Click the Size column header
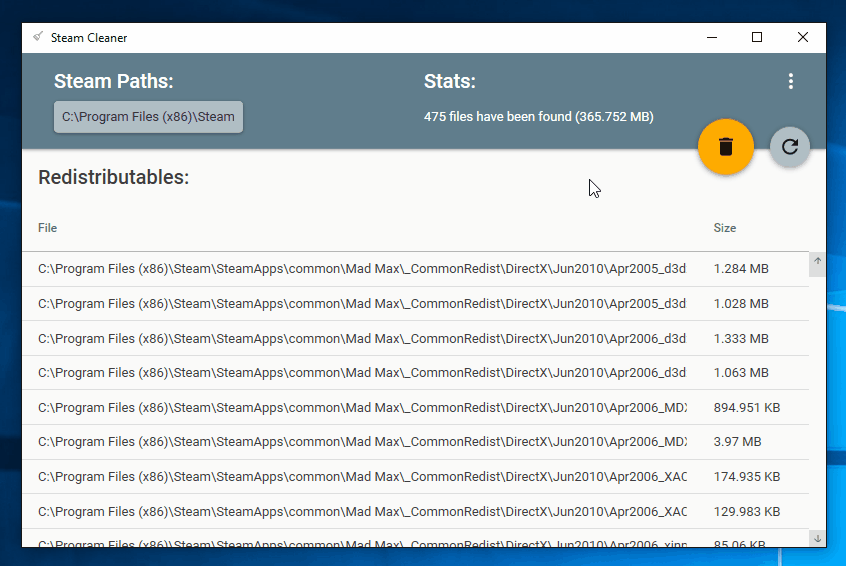 pyautogui.click(x=724, y=228)
